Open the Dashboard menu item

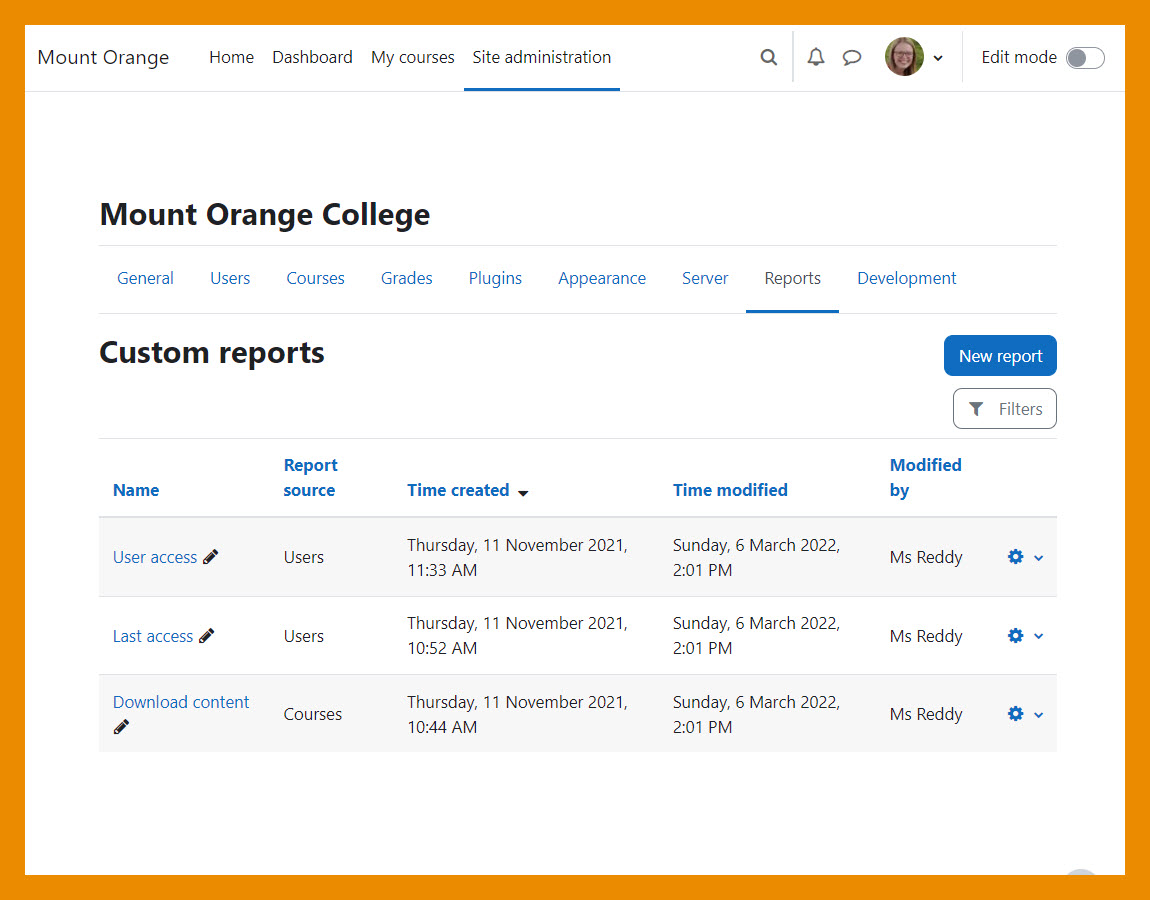(x=312, y=58)
